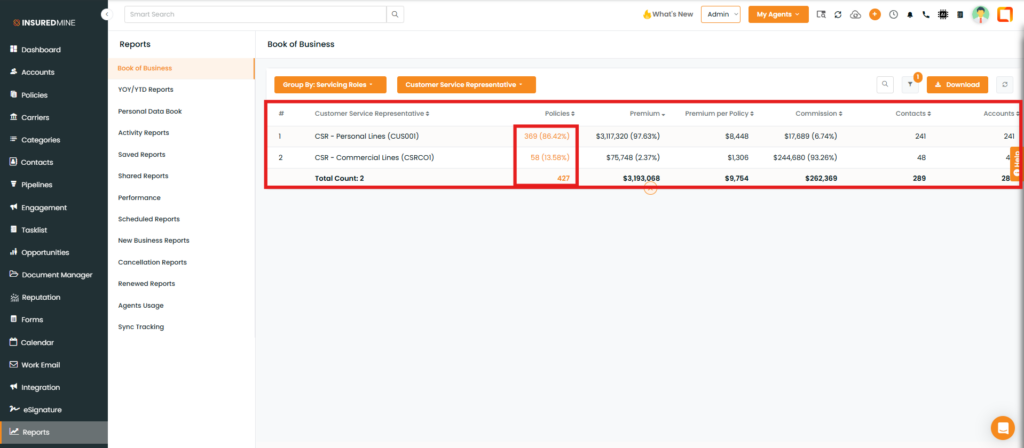Select Pipelines in the left sidebar
Image resolution: width=1024 pixels, height=448 pixels.
[37, 185]
